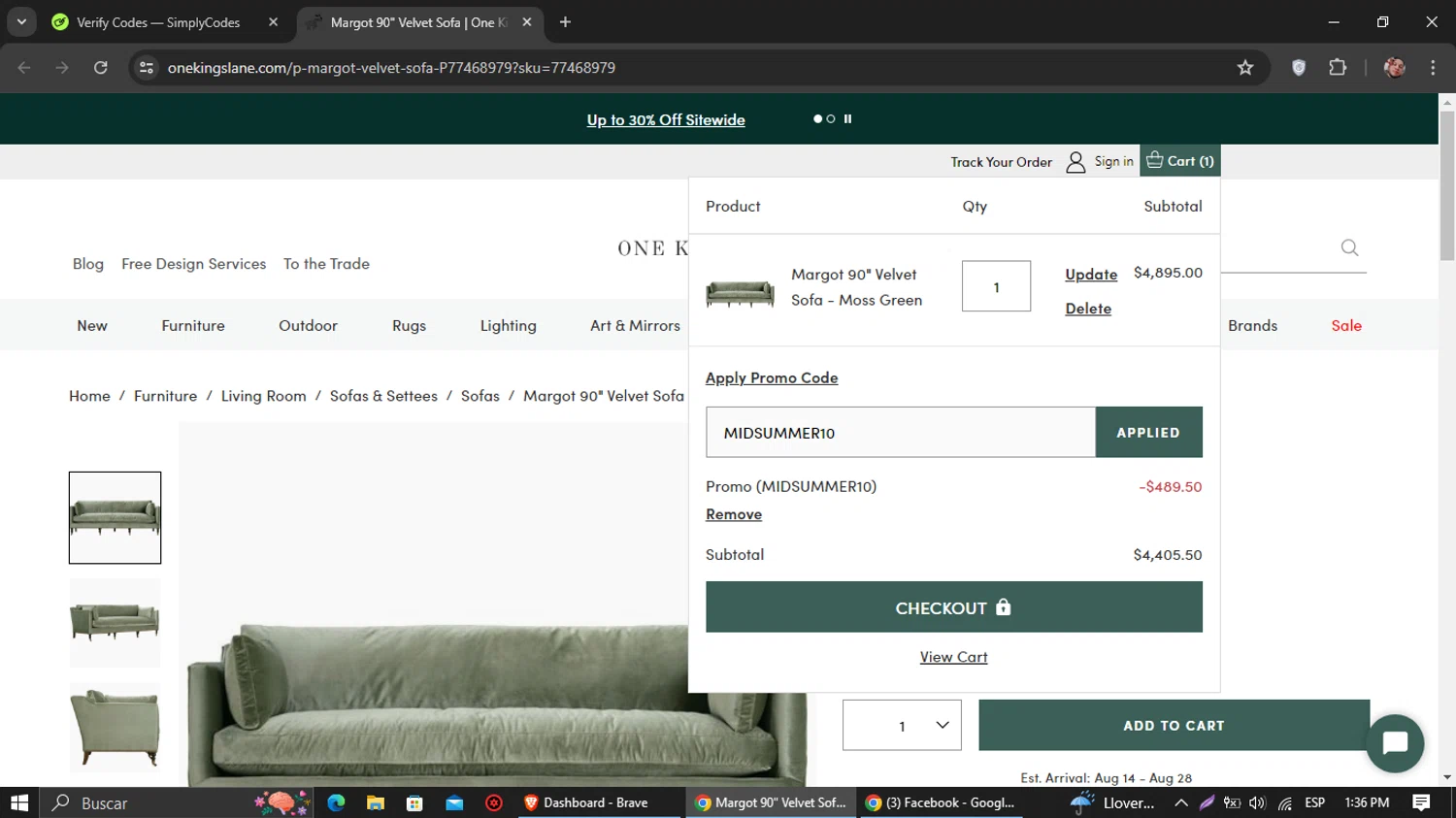The image size is (1456, 818).
Task: Open the Brands menu
Action: click(1252, 326)
